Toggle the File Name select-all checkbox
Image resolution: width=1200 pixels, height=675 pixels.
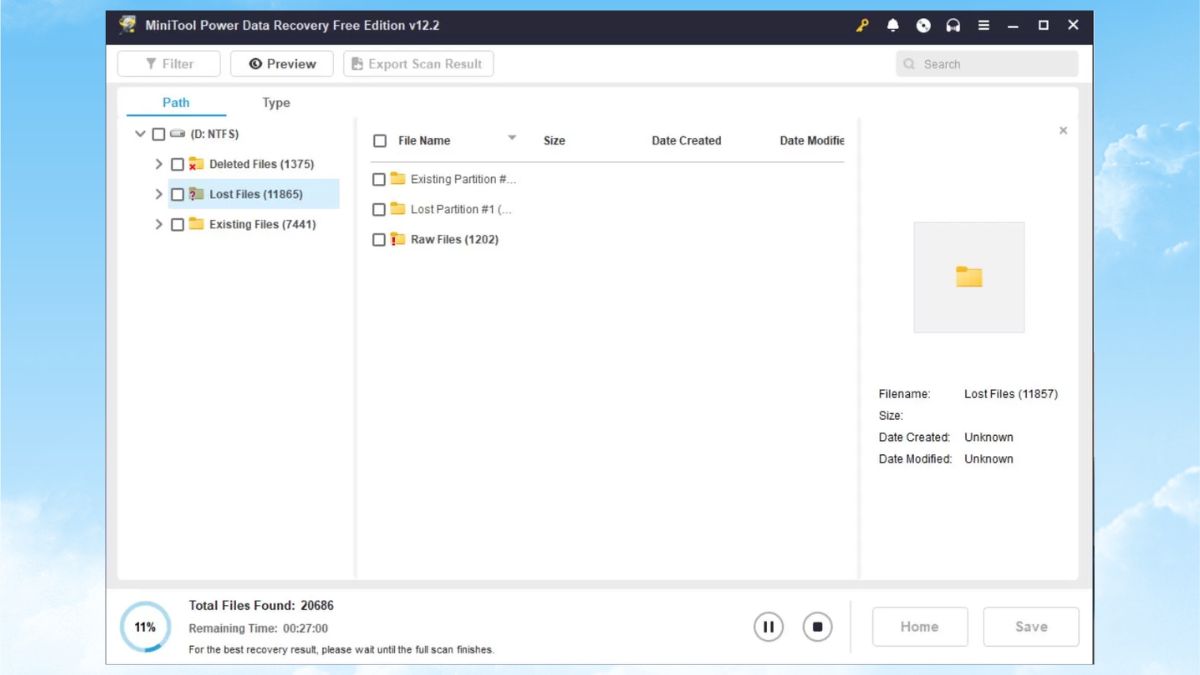pos(380,141)
